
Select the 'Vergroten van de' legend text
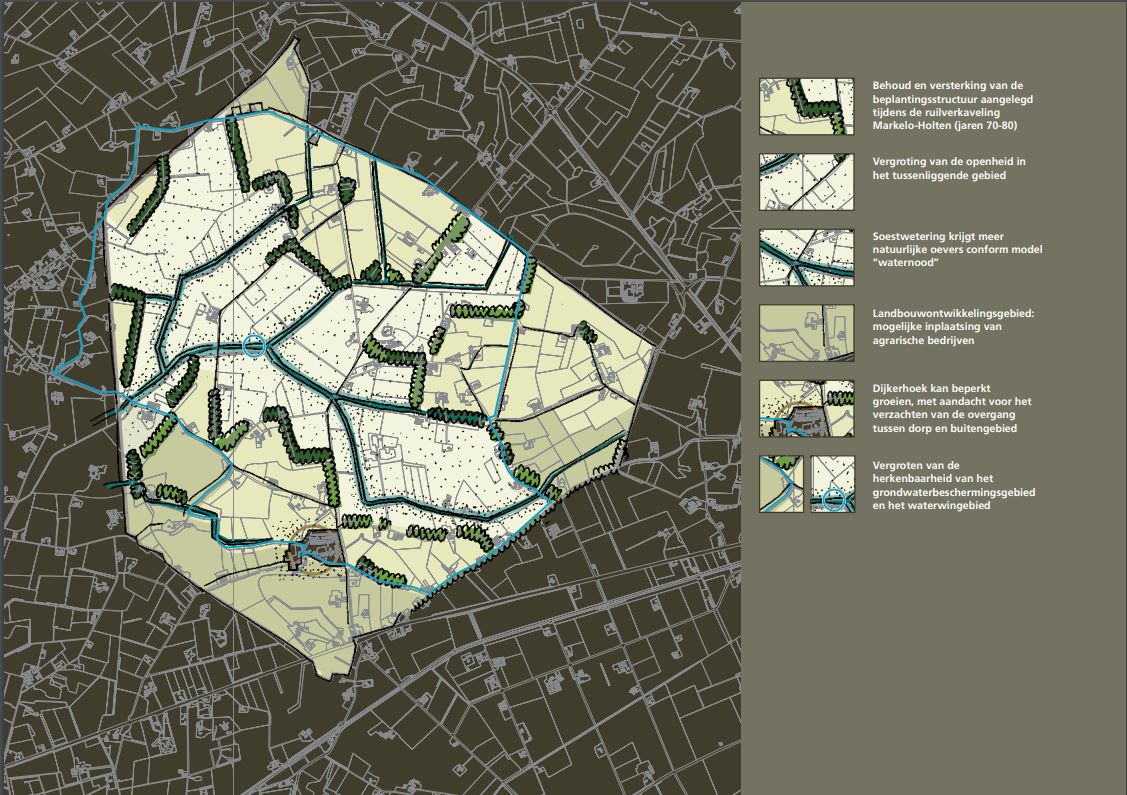(x=915, y=465)
